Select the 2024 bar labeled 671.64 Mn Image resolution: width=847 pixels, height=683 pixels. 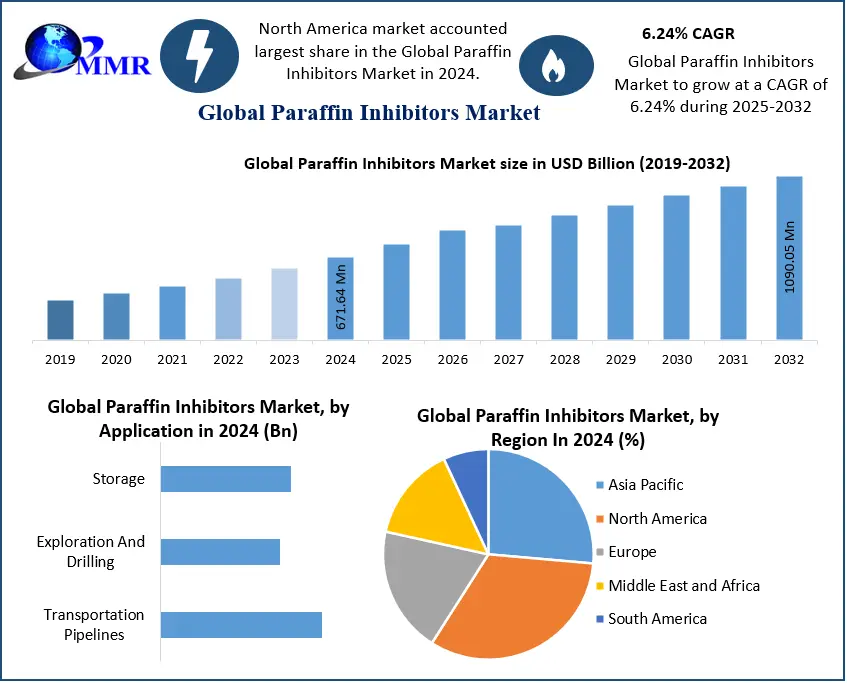340,298
